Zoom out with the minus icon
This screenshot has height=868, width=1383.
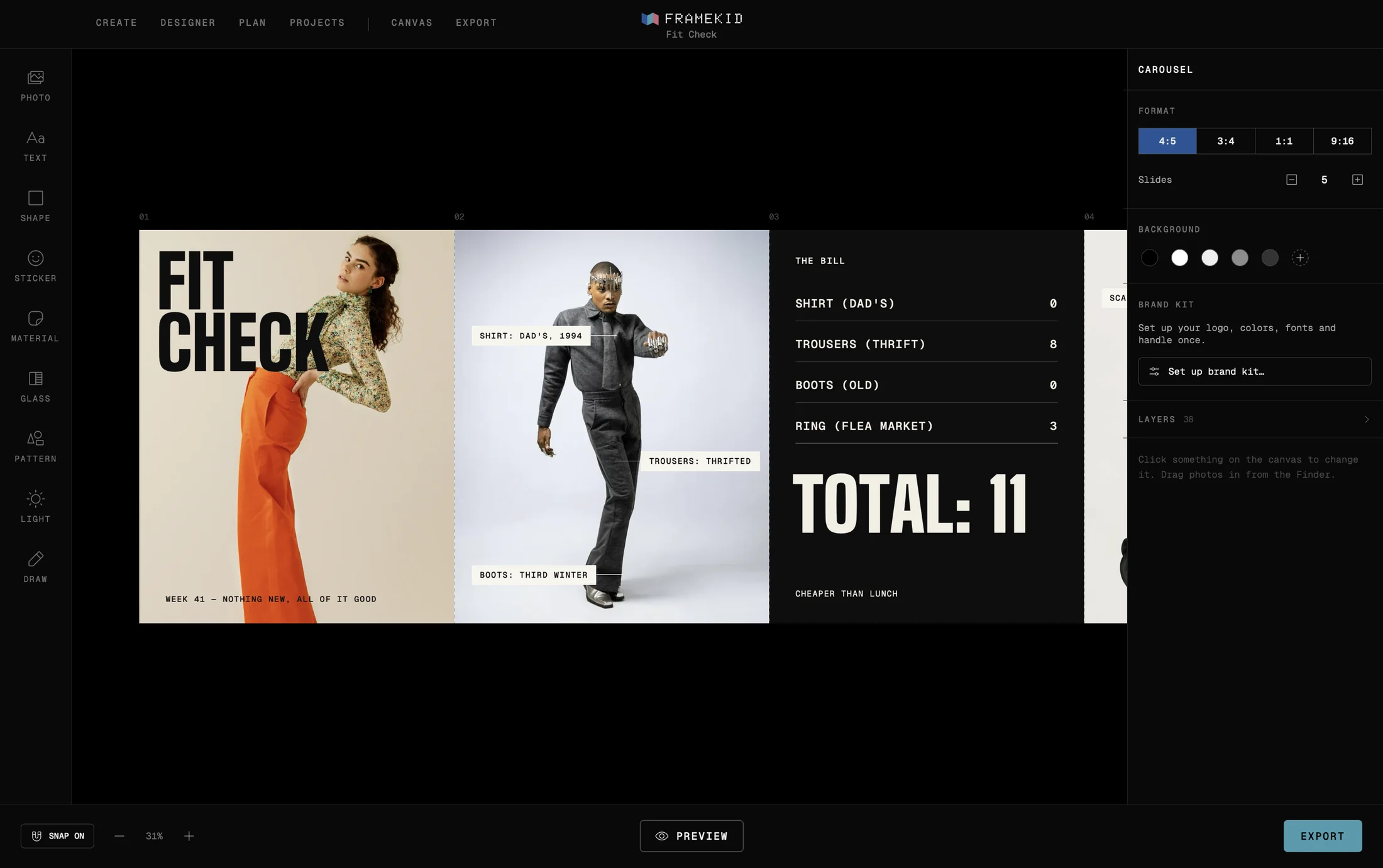119,836
